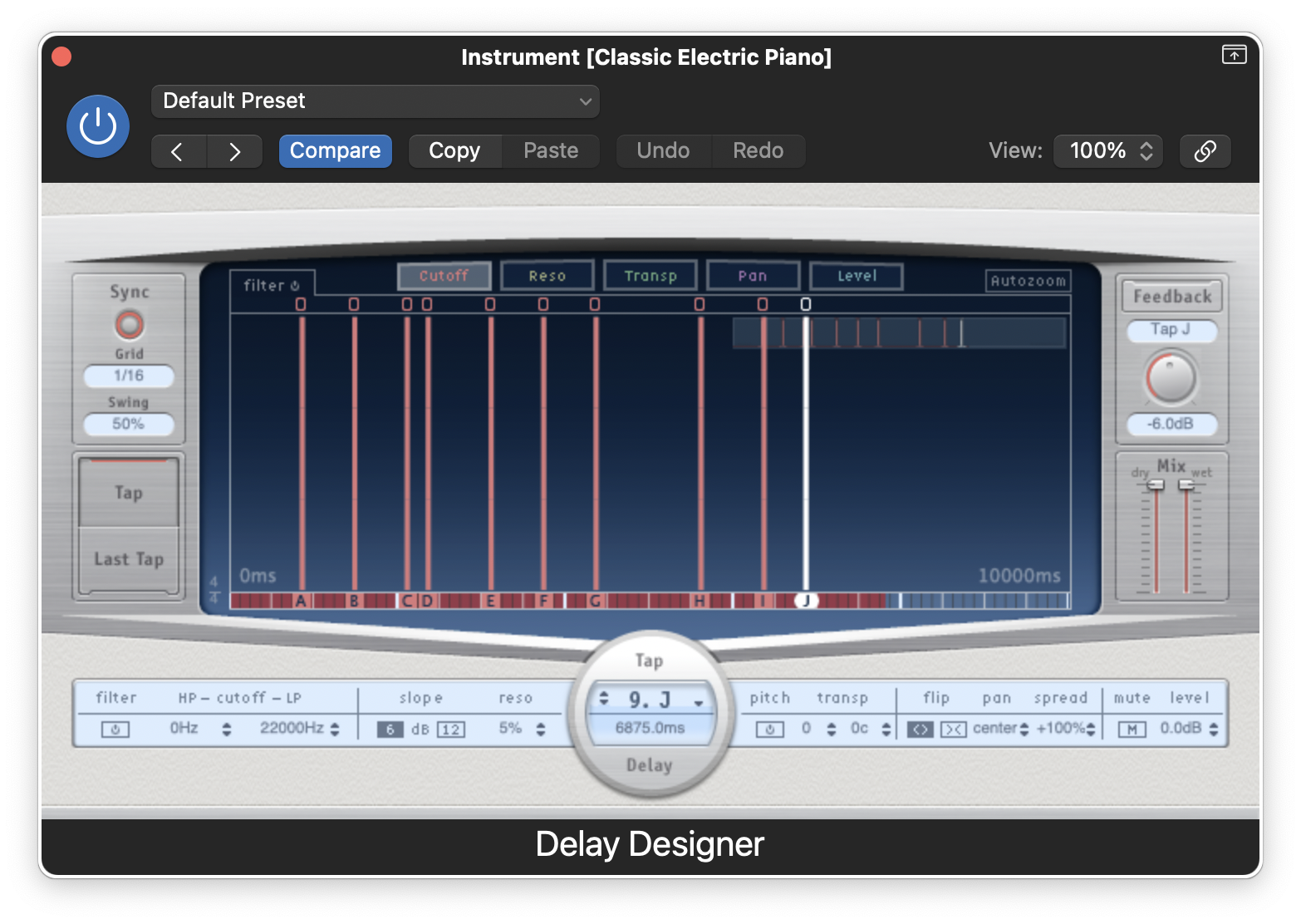The image size is (1301, 924).
Task: Click the first flip stereo icon
Action: point(920,730)
